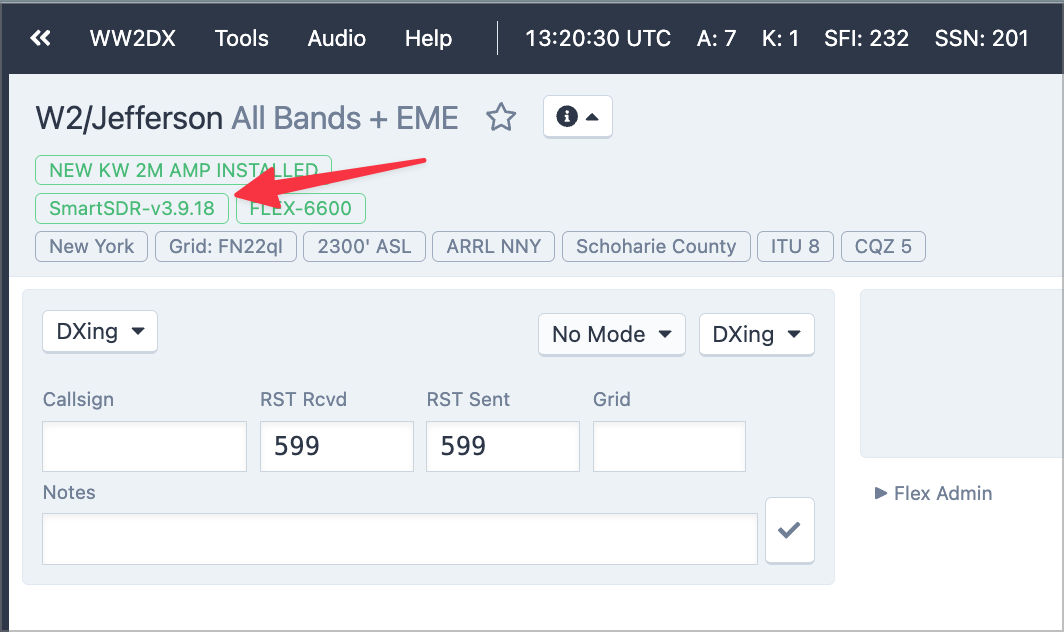This screenshot has width=1064, height=632.
Task: Open the Help menu
Action: click(428, 39)
